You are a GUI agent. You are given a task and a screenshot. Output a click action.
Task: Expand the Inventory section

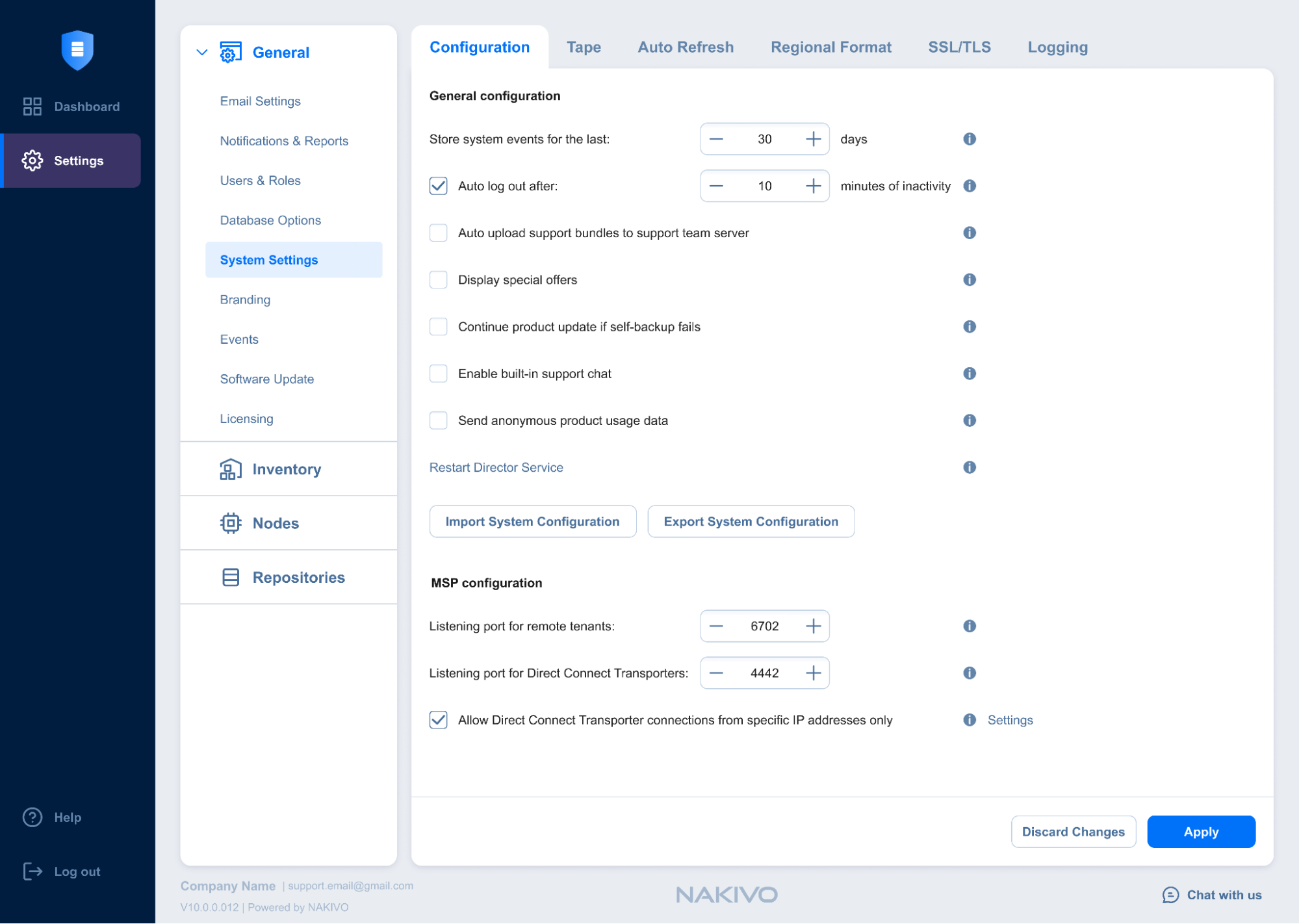287,469
